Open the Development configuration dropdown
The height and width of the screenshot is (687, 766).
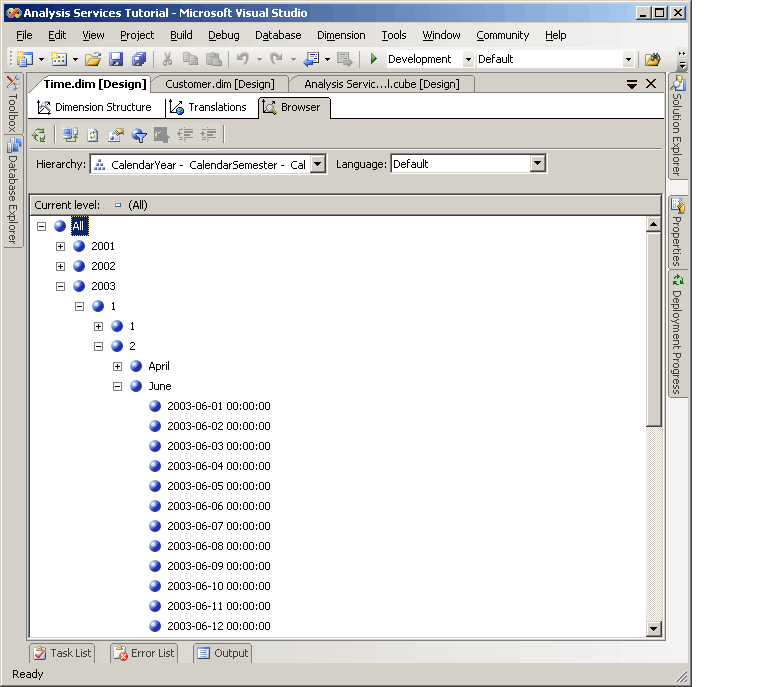tap(468, 59)
